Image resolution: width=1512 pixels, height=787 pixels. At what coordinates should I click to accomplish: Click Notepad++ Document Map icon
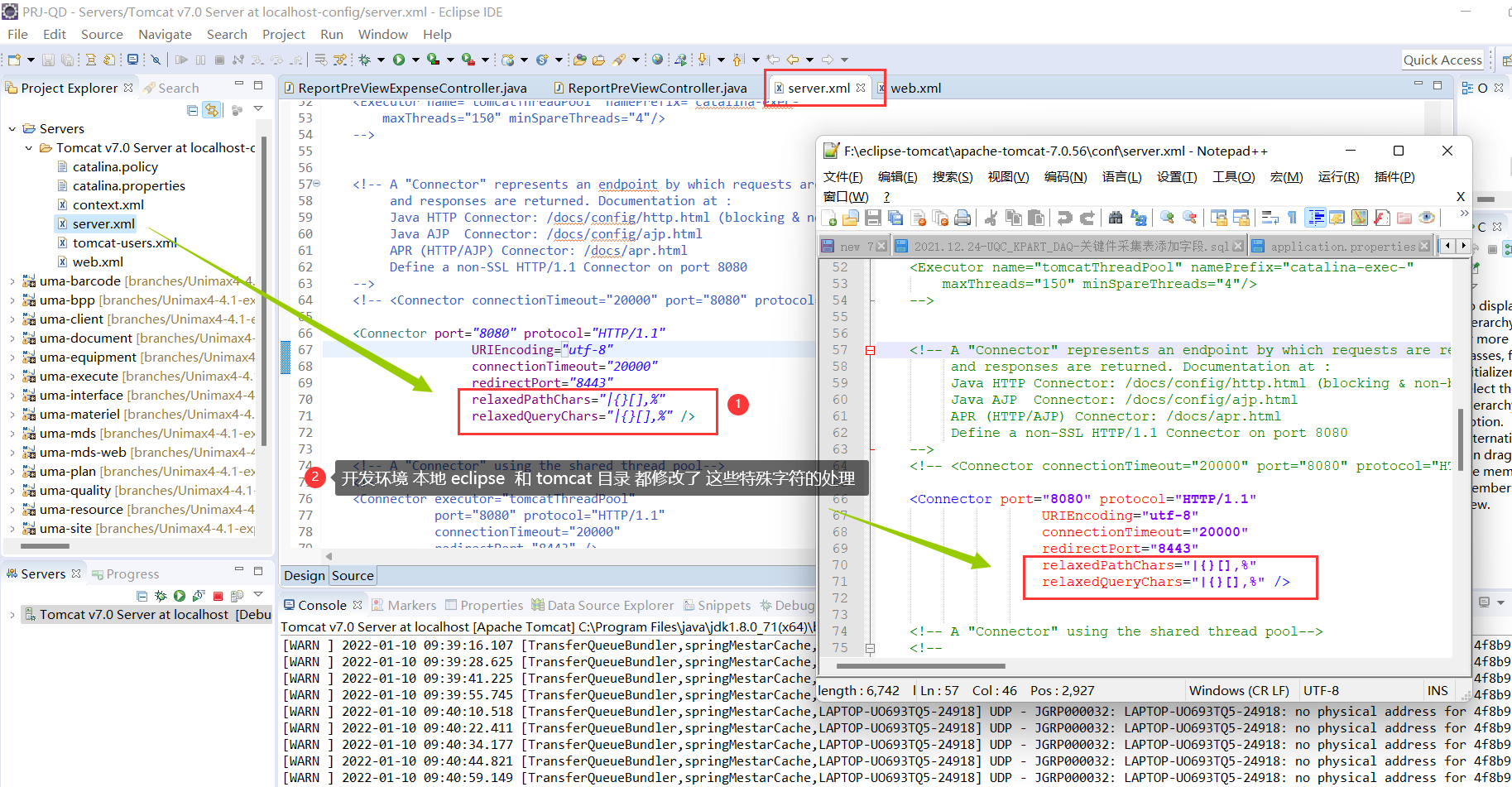click(x=1360, y=218)
